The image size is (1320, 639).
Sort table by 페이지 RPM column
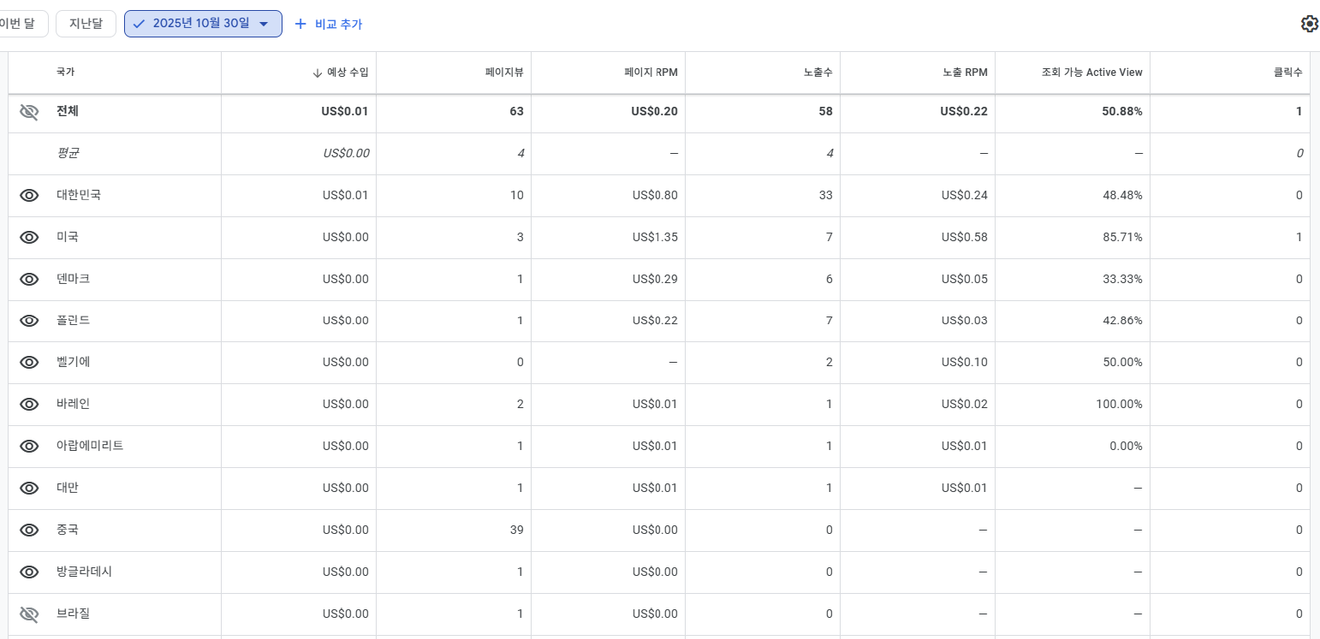pos(650,73)
